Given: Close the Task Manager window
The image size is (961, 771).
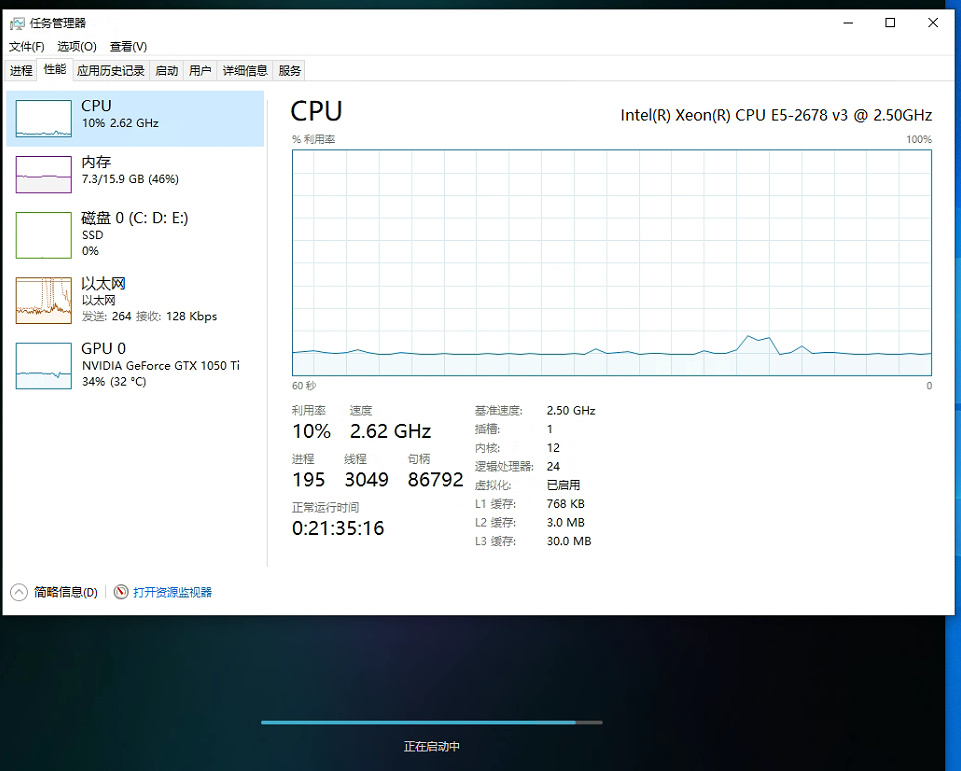Looking at the screenshot, I should click(x=933, y=23).
